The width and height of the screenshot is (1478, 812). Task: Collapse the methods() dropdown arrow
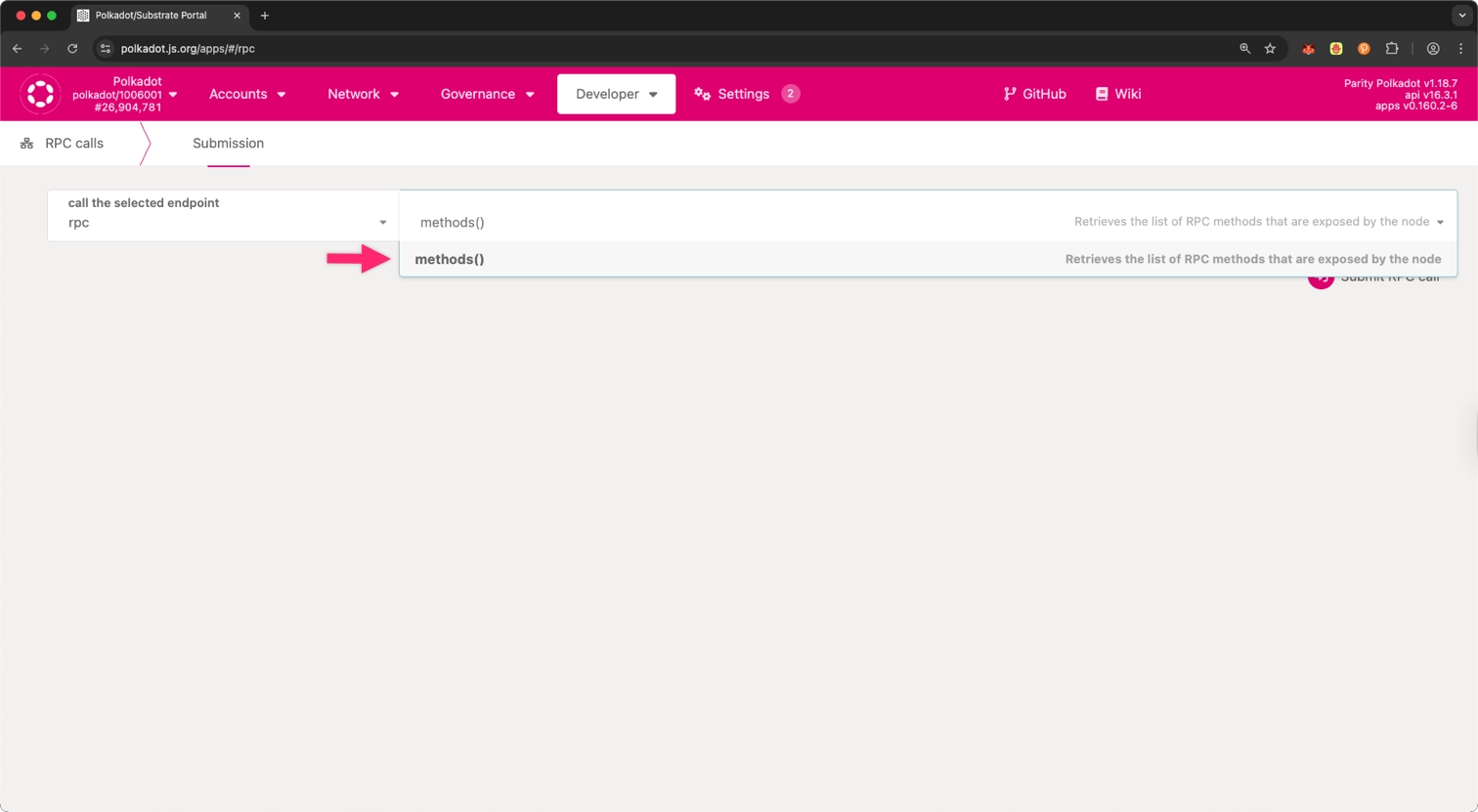coord(1440,222)
